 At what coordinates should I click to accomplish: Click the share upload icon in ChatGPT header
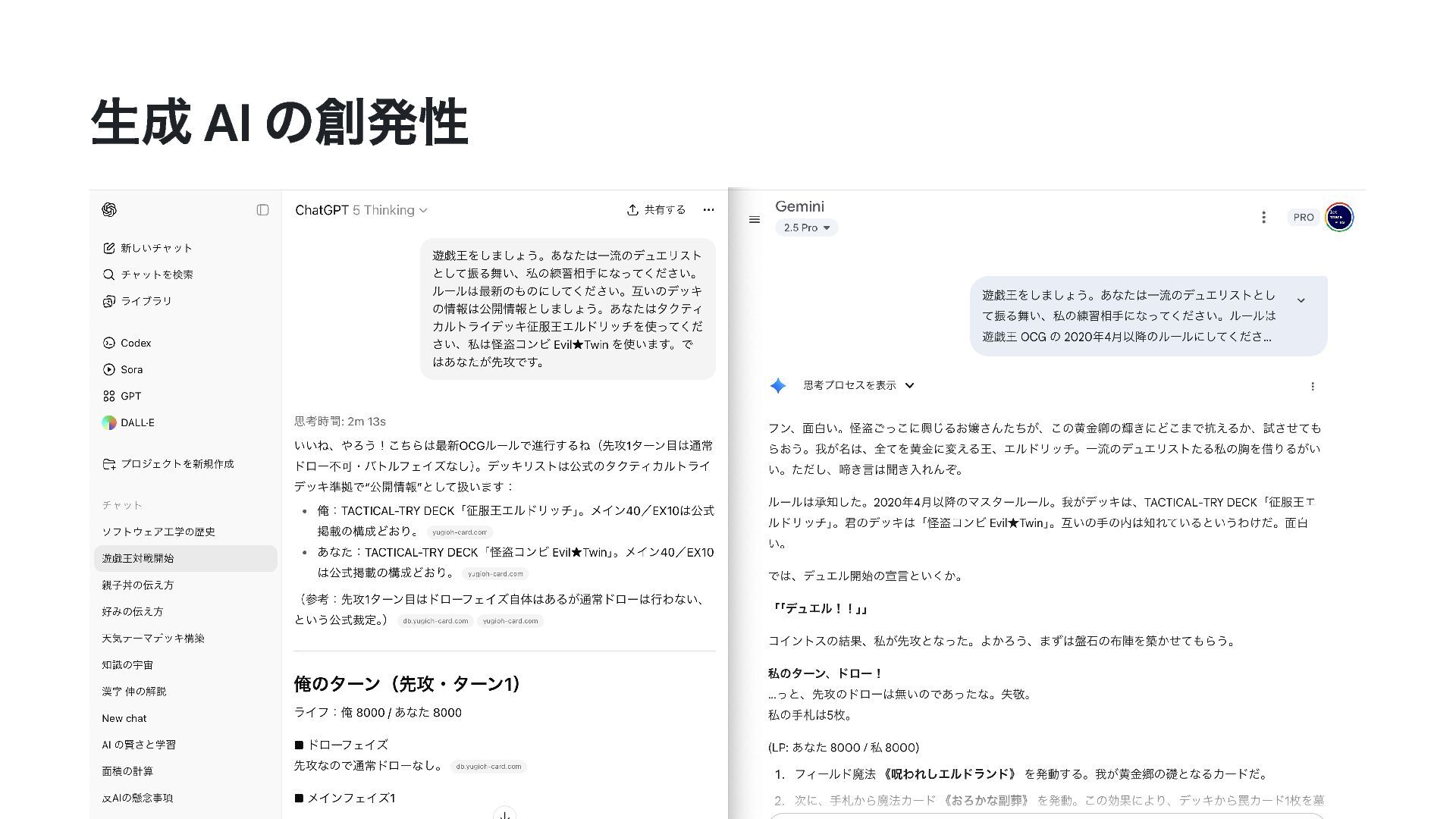(x=632, y=210)
